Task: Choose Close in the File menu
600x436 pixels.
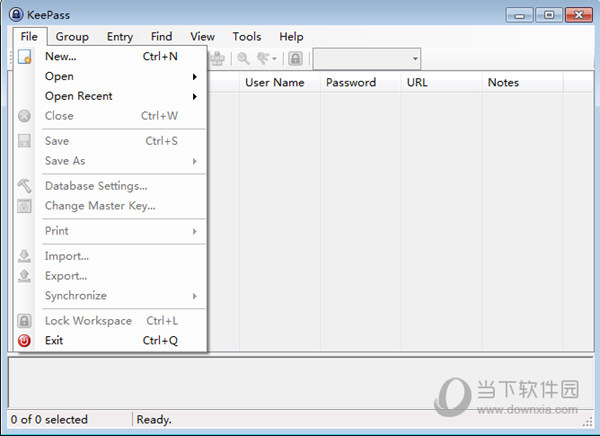Action: point(111,116)
